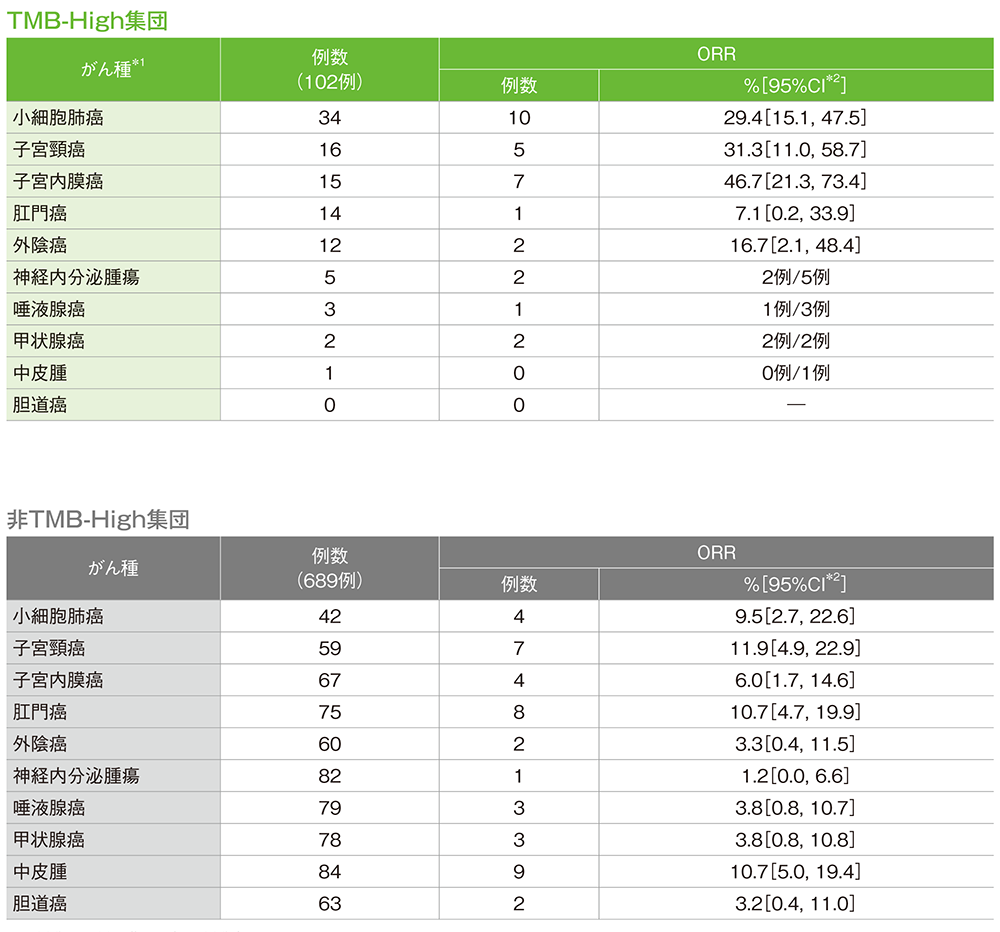Select 胆道癌 row label in non-TMB-High table
The height and width of the screenshot is (932, 1000).
pos(40,904)
